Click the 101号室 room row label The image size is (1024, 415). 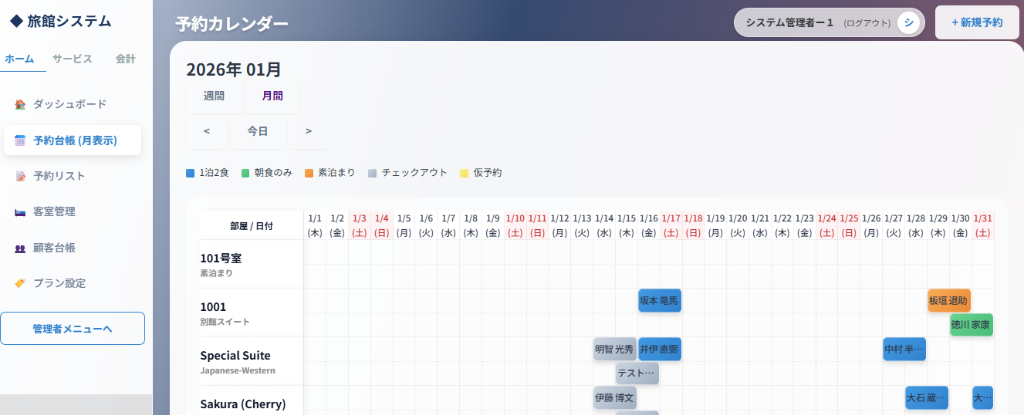click(251, 265)
